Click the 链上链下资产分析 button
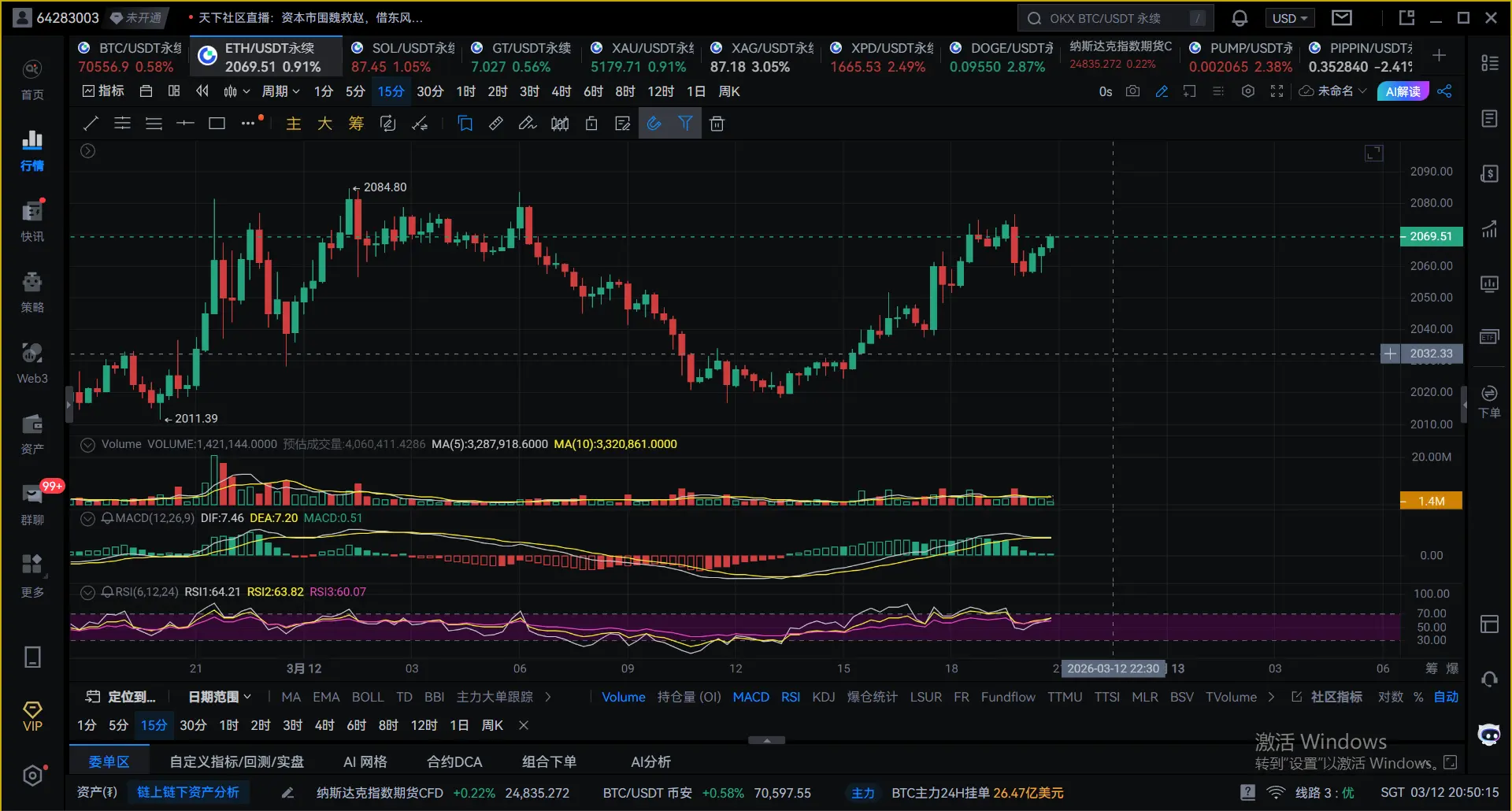 coord(188,792)
